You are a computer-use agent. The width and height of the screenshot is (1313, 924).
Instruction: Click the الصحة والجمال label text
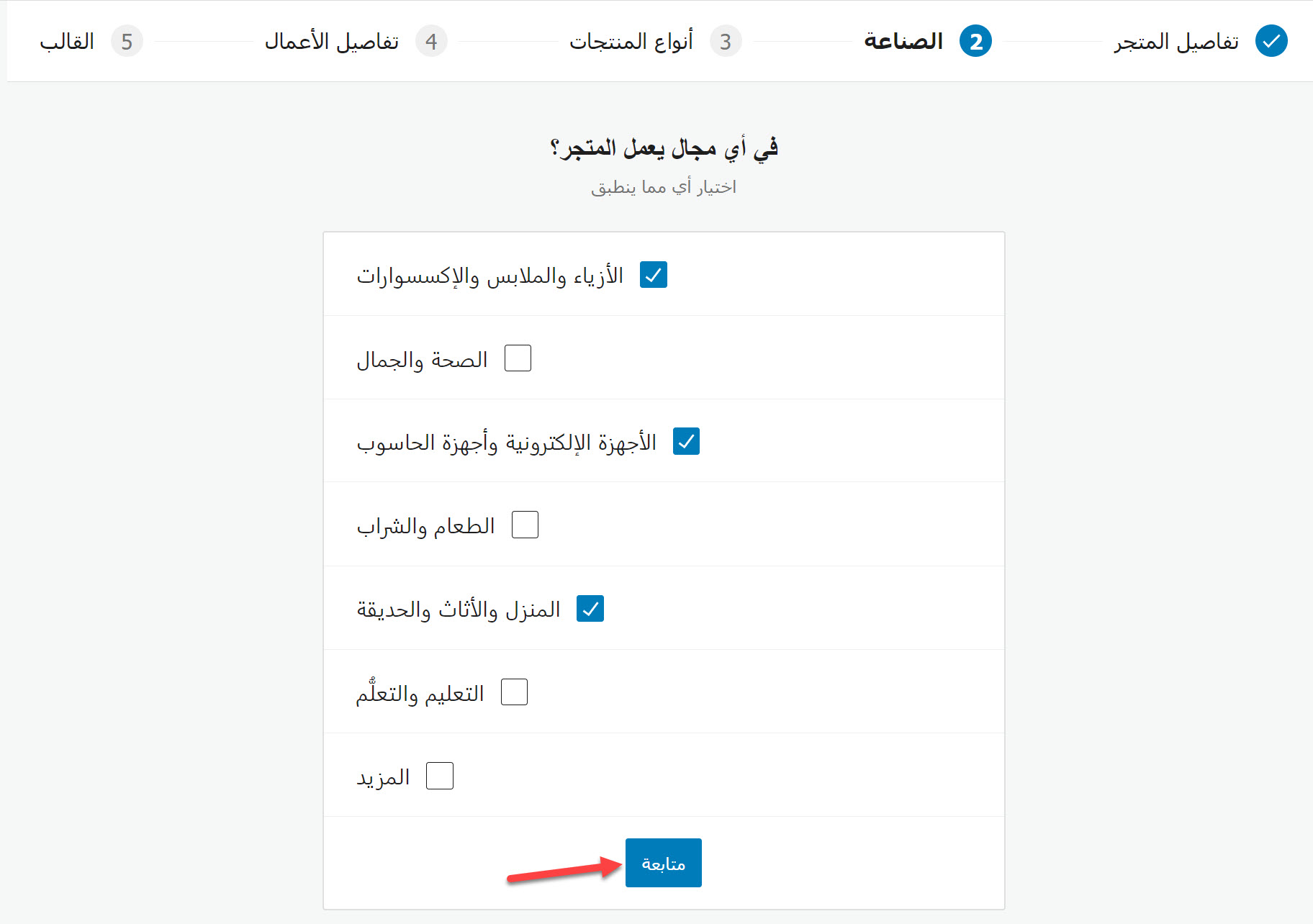[x=423, y=359]
